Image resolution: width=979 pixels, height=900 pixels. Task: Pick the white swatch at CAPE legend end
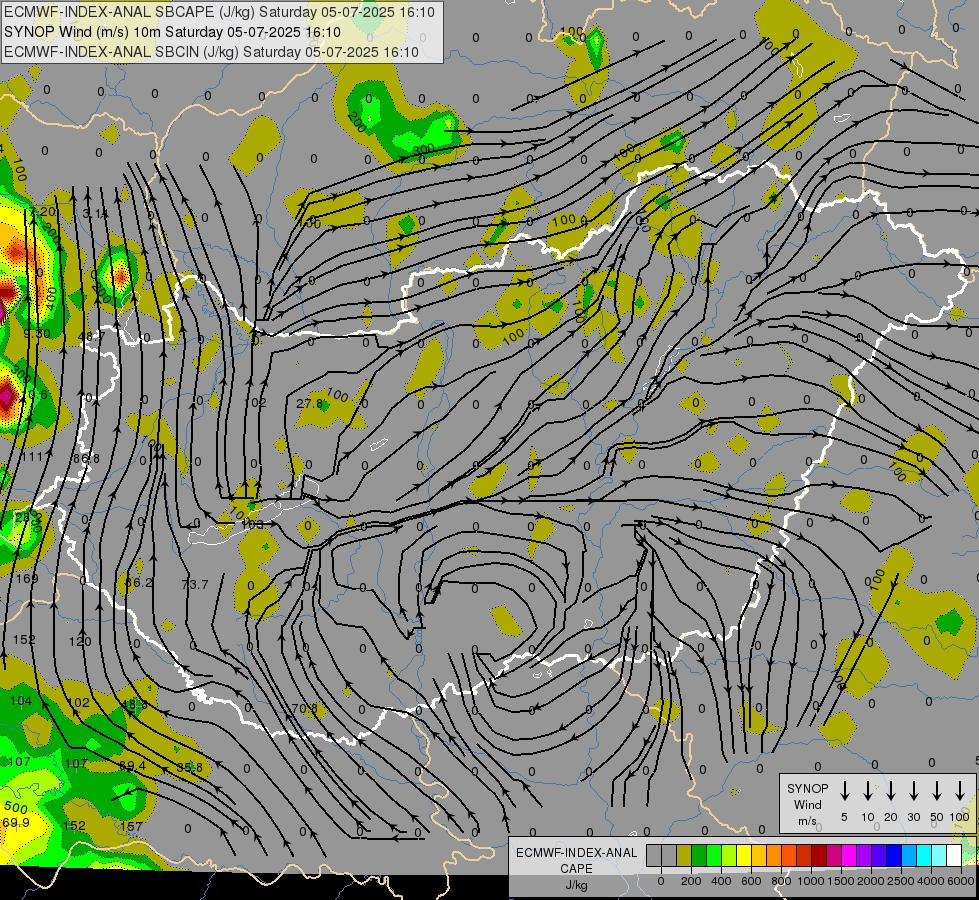point(953,856)
